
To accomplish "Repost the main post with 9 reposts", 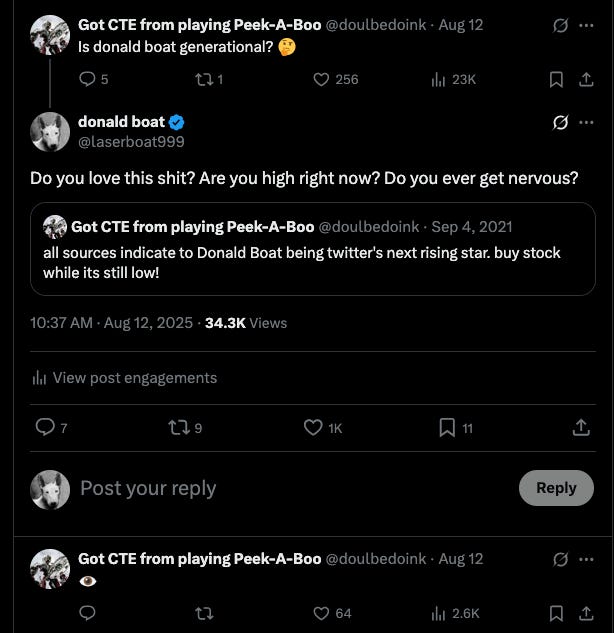I will tap(178, 427).
